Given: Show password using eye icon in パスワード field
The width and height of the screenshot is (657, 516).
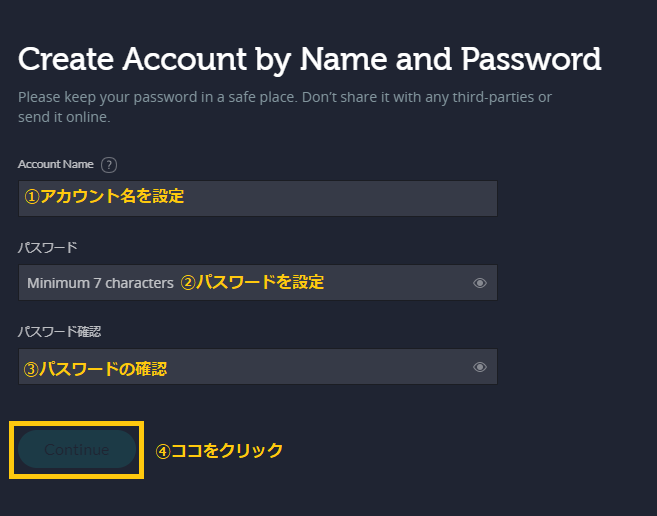Looking at the screenshot, I should 480,283.
